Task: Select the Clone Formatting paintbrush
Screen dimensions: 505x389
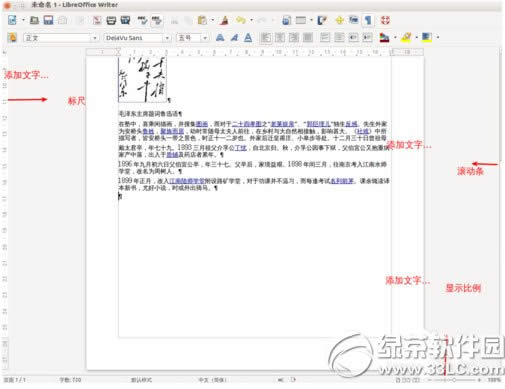Action: (x=225, y=20)
